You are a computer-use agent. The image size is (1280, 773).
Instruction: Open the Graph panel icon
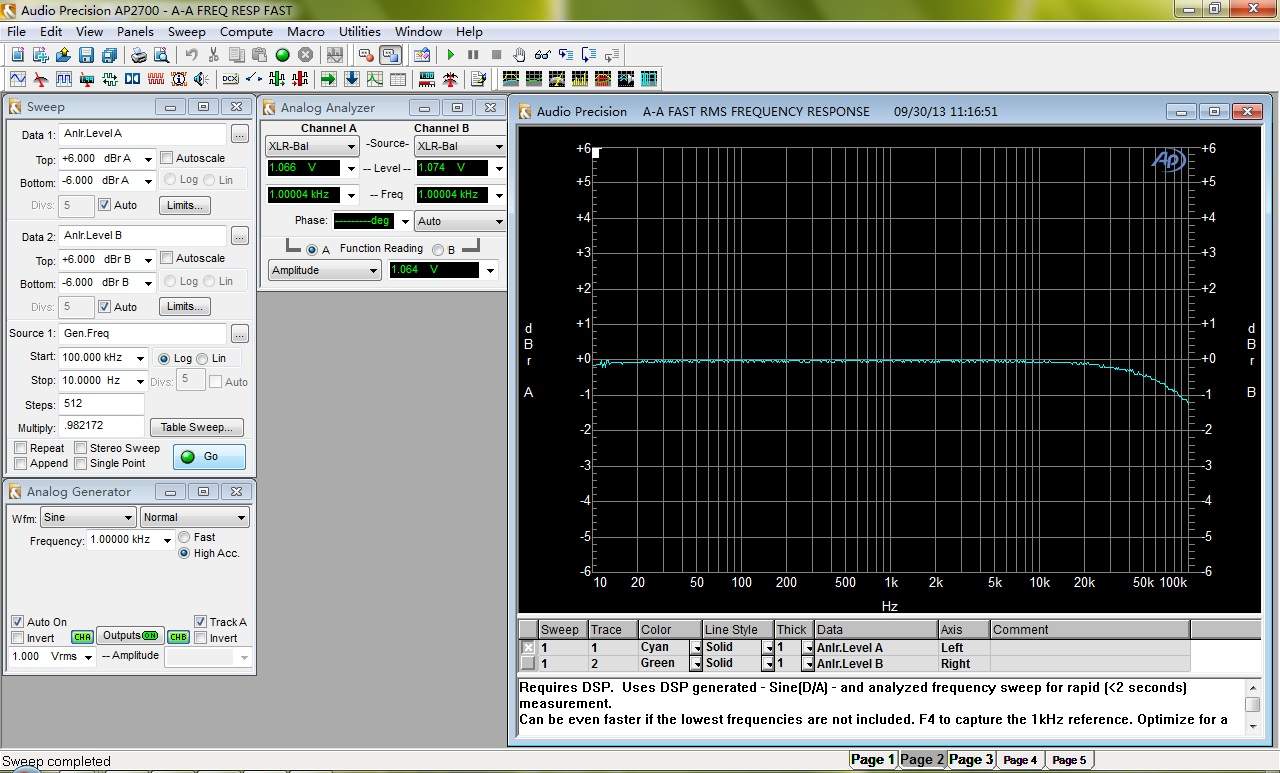[374, 79]
